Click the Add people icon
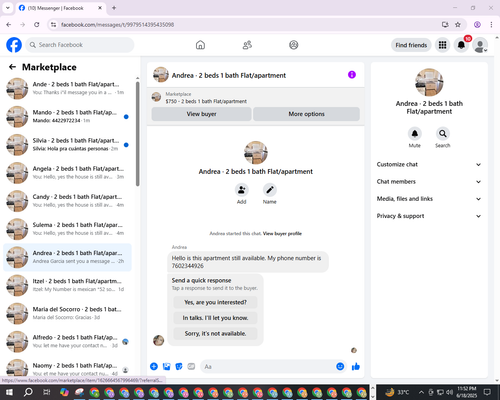 [x=242, y=190]
